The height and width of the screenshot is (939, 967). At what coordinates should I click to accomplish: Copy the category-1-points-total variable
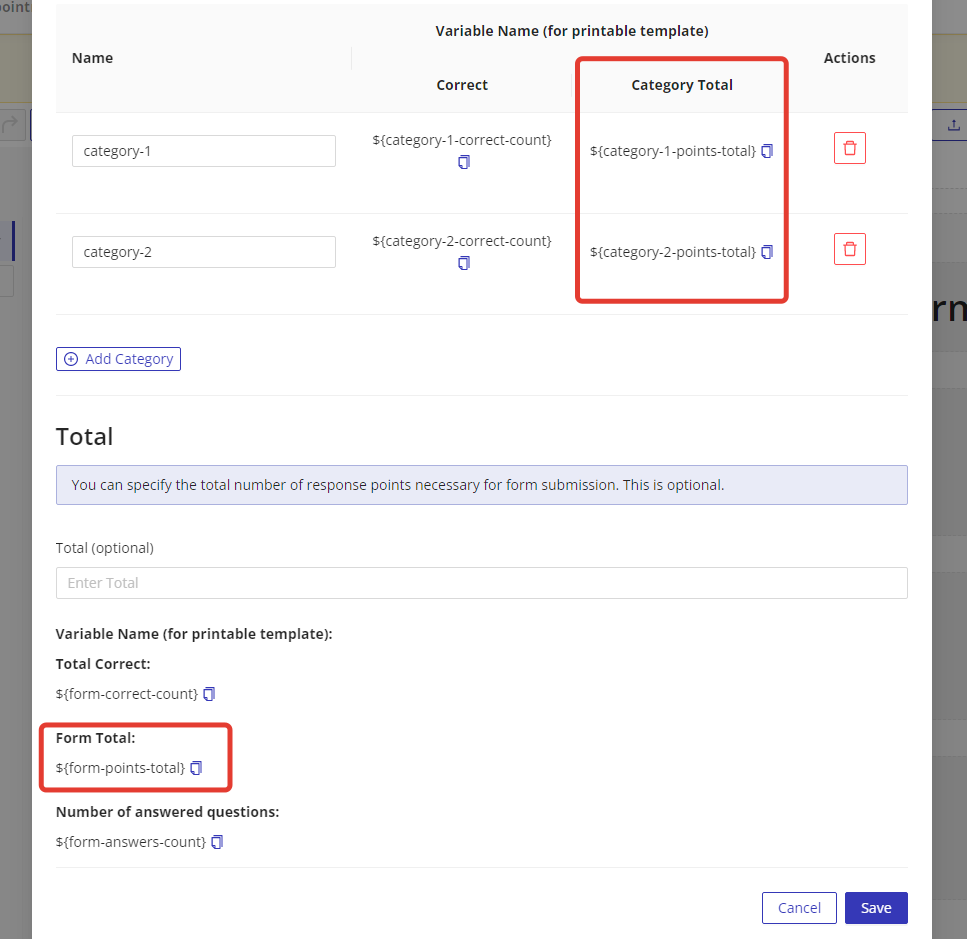(x=767, y=151)
